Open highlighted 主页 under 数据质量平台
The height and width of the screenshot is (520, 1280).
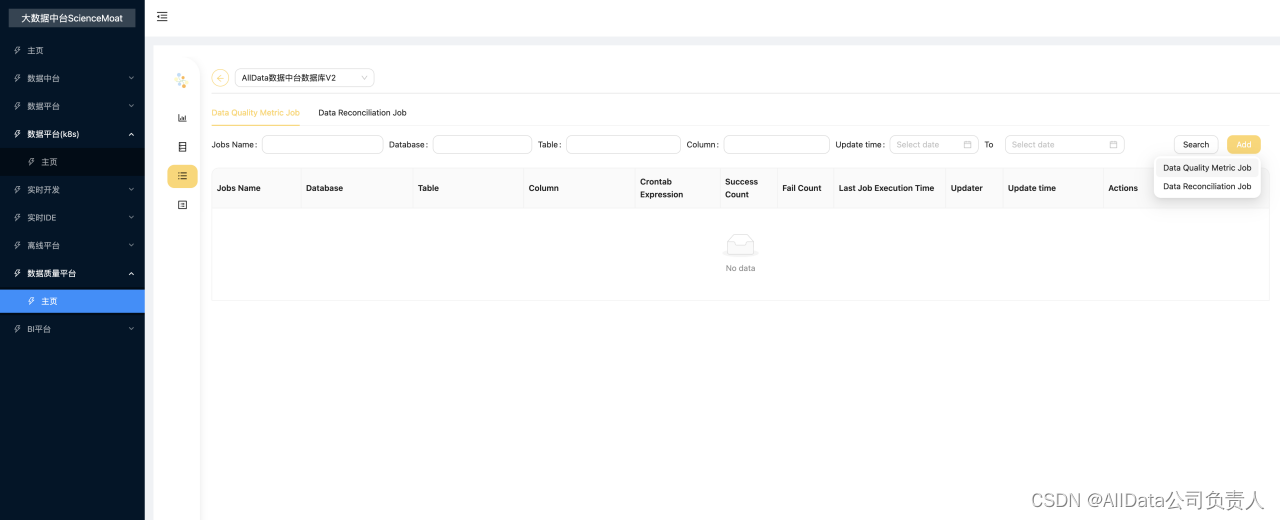coord(72,301)
